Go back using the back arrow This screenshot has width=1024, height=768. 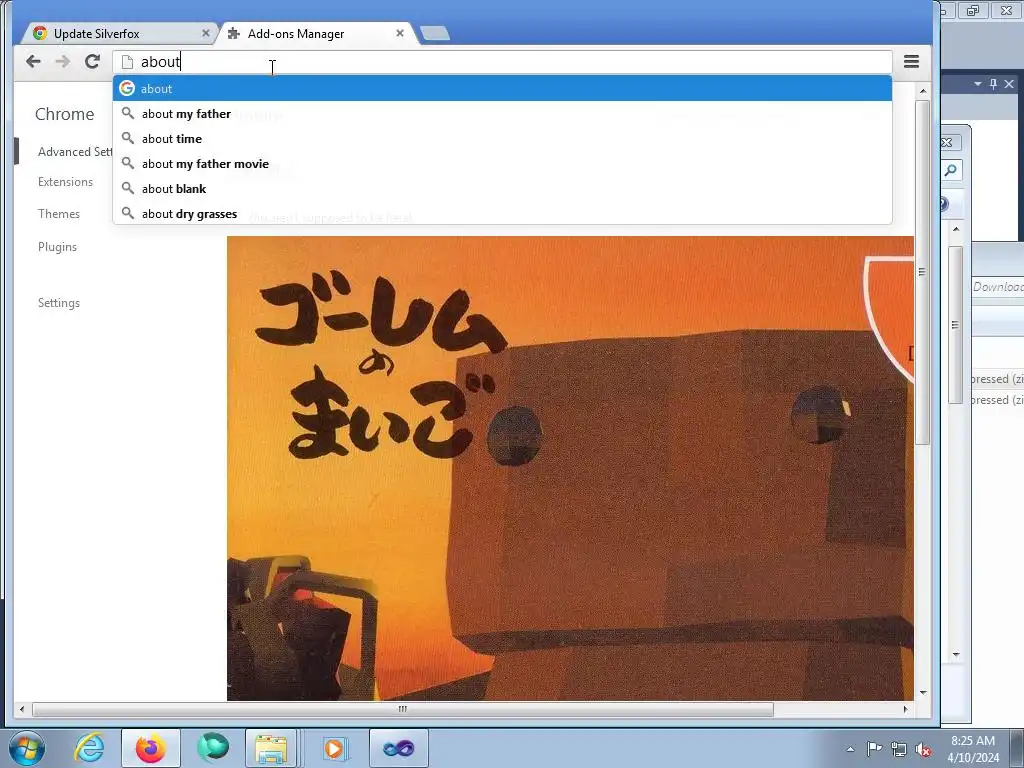click(33, 61)
